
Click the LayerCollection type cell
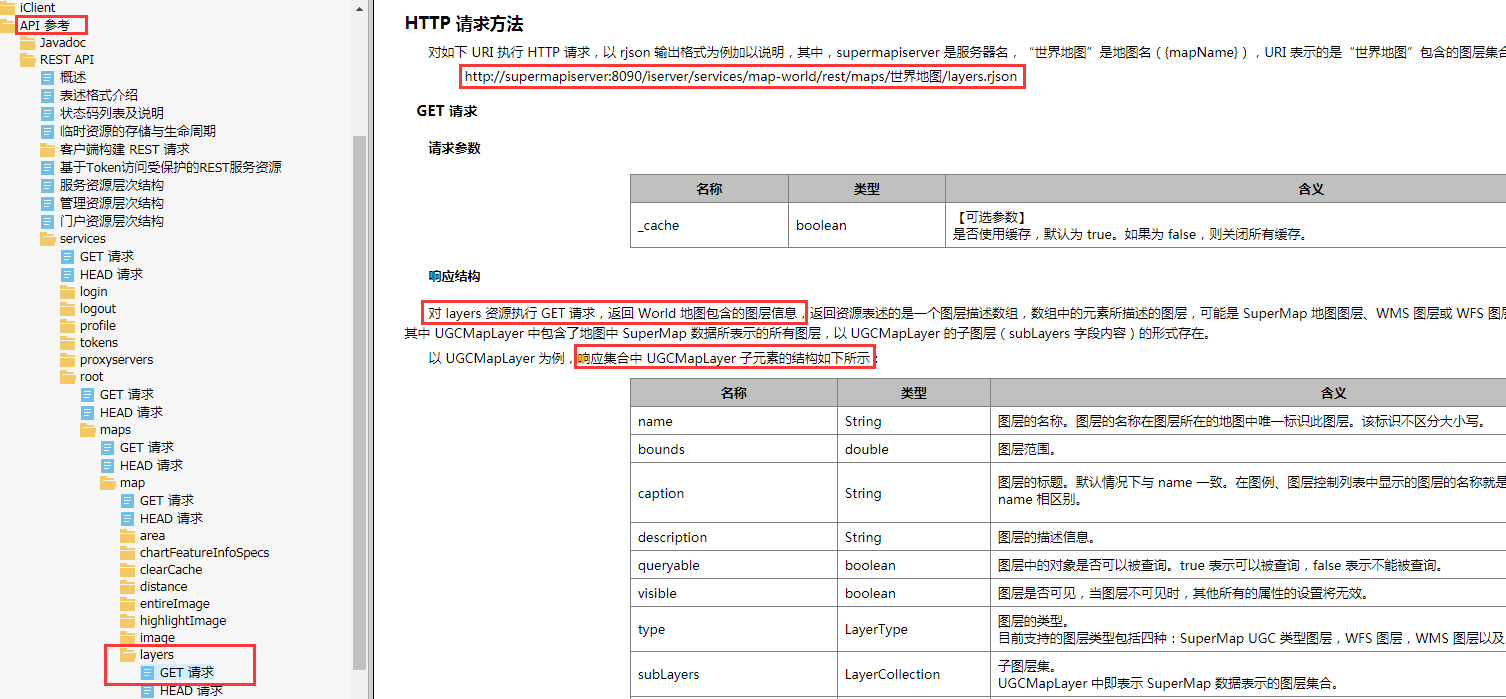pyautogui.click(x=913, y=674)
